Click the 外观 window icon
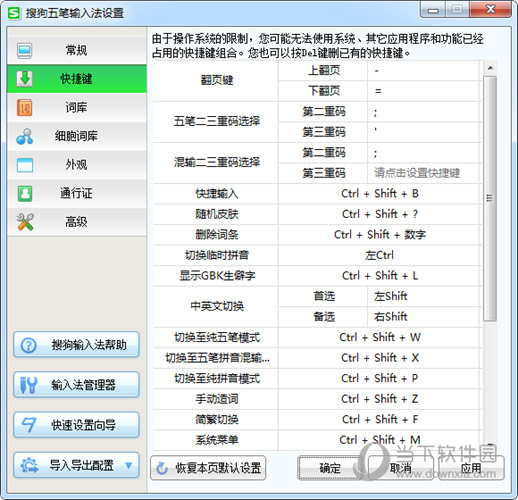The width and height of the screenshot is (518, 500). click(x=25, y=165)
